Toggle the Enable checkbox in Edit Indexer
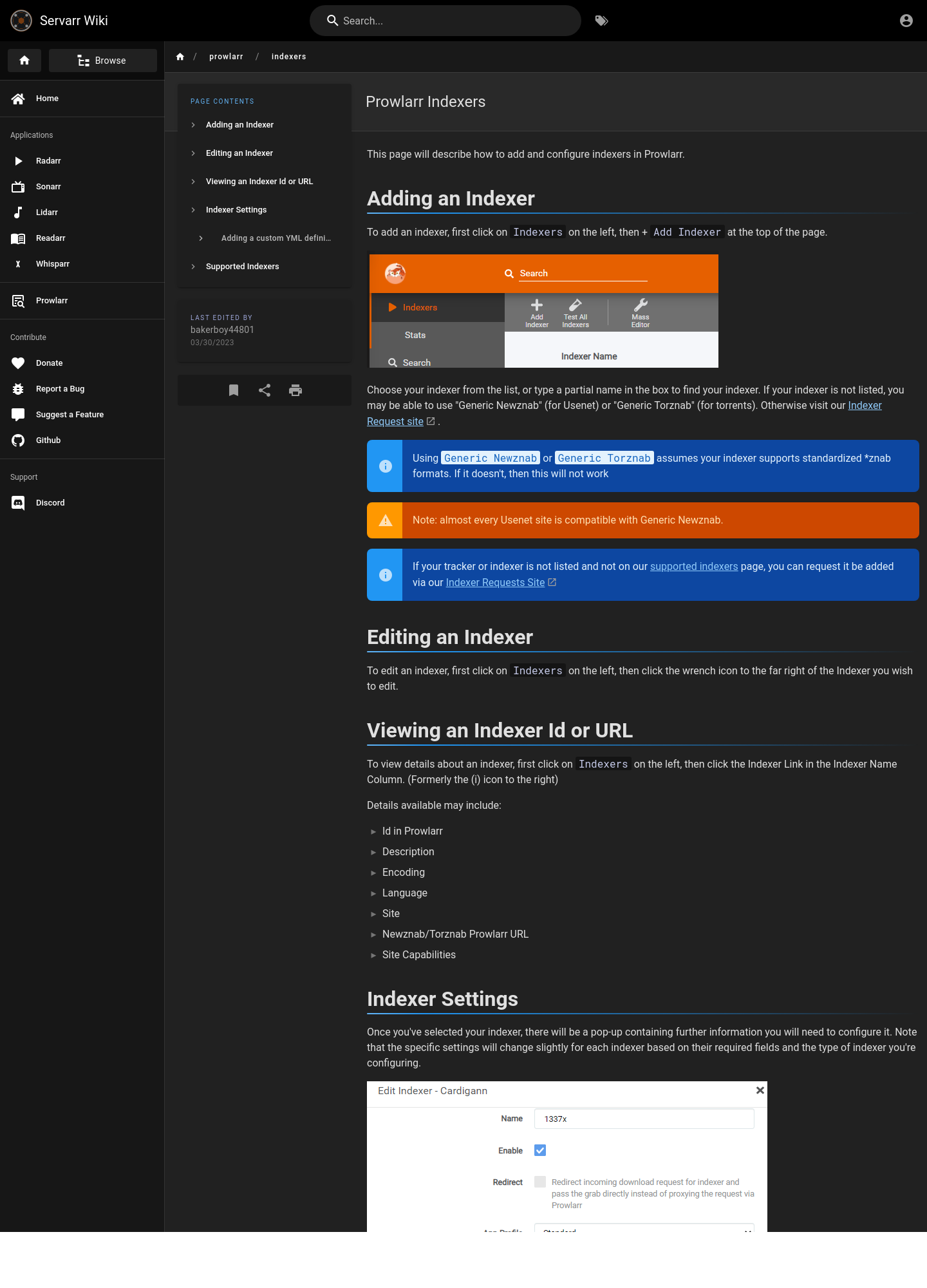This screenshot has height=1288, width=927. tap(540, 1150)
